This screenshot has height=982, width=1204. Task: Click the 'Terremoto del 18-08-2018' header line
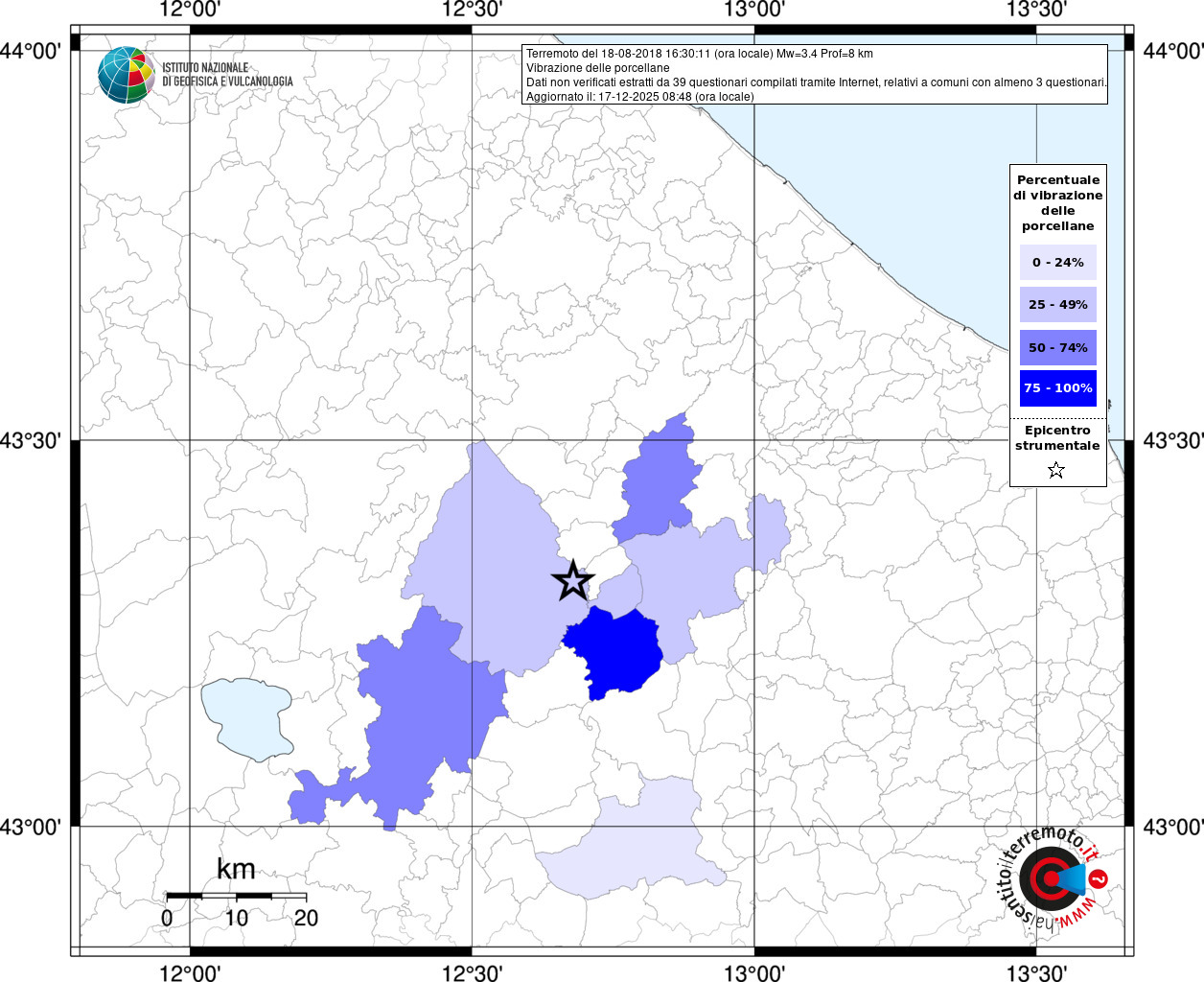[x=700, y=54]
